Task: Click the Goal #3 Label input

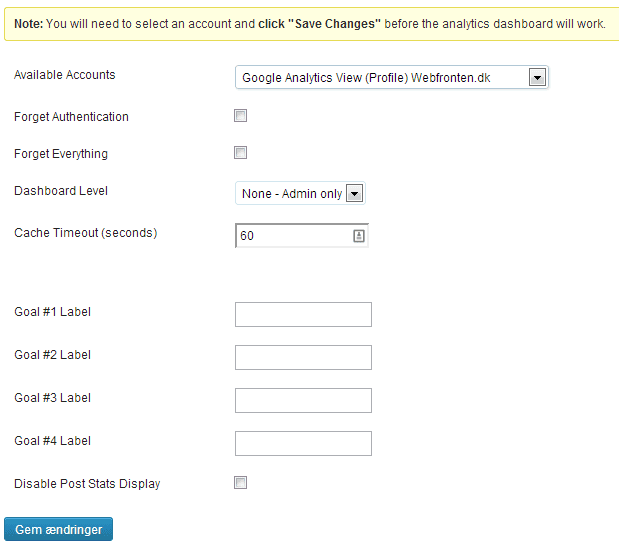Action: pos(303,400)
